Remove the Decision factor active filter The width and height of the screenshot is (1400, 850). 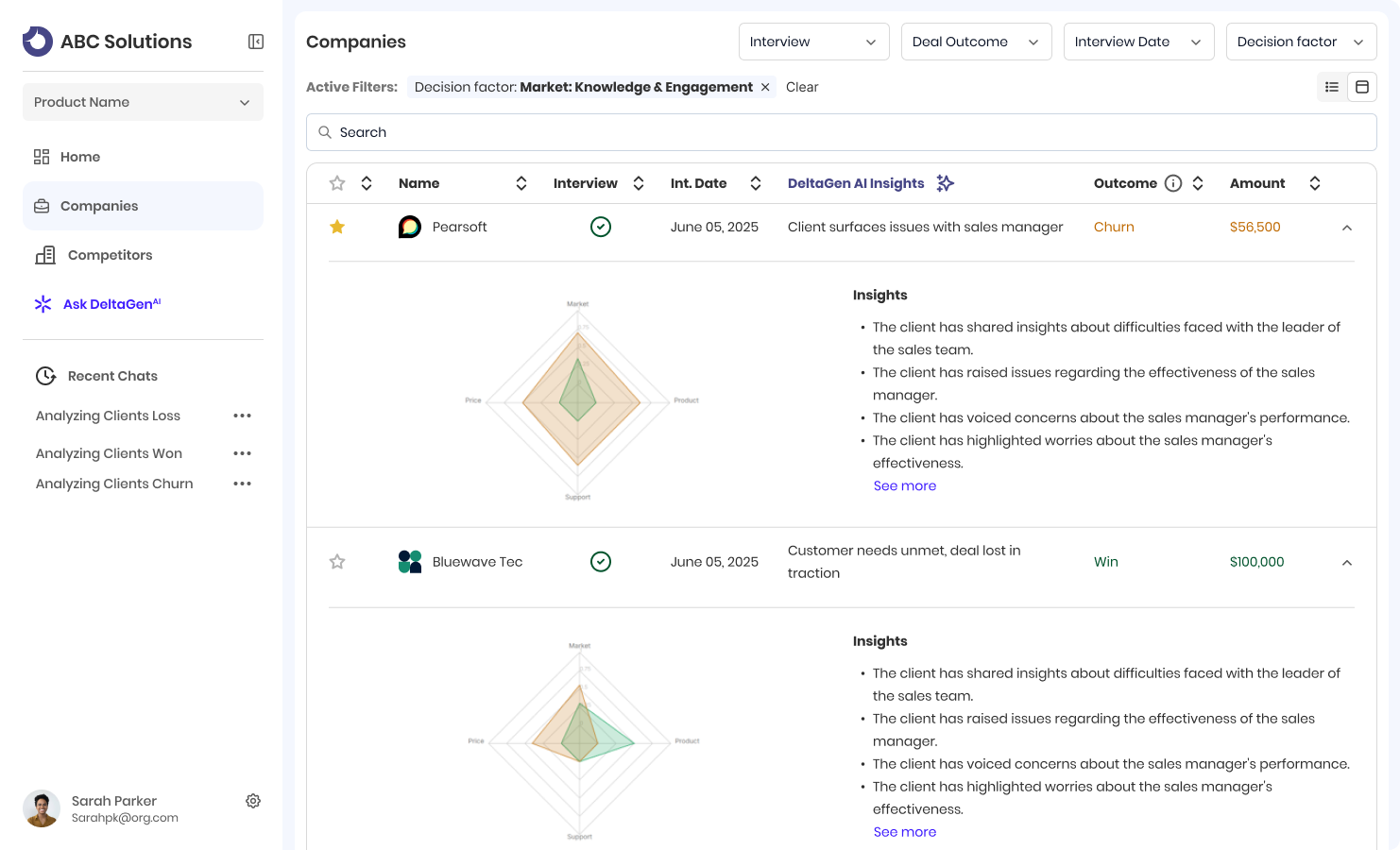pyautogui.click(x=765, y=87)
